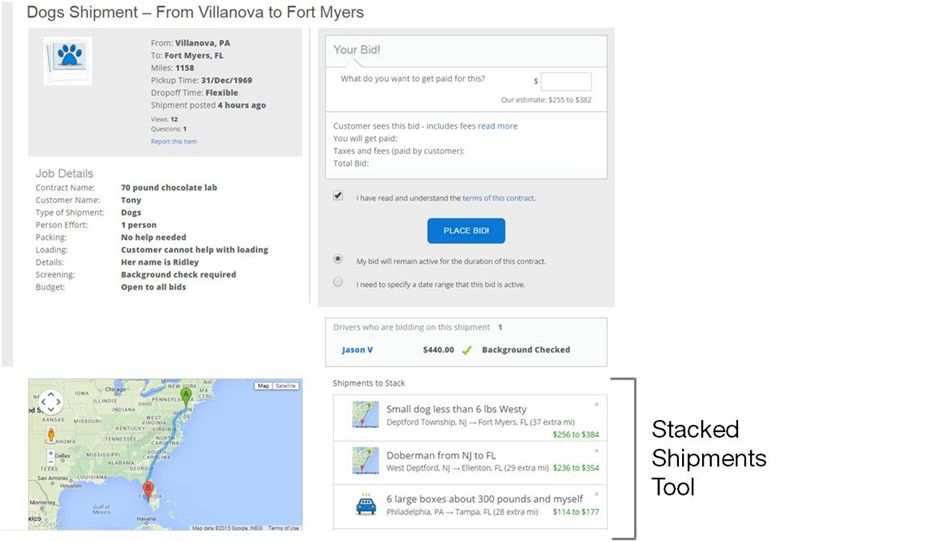Click the map pan control
940x542 pixels.
pos(50,402)
